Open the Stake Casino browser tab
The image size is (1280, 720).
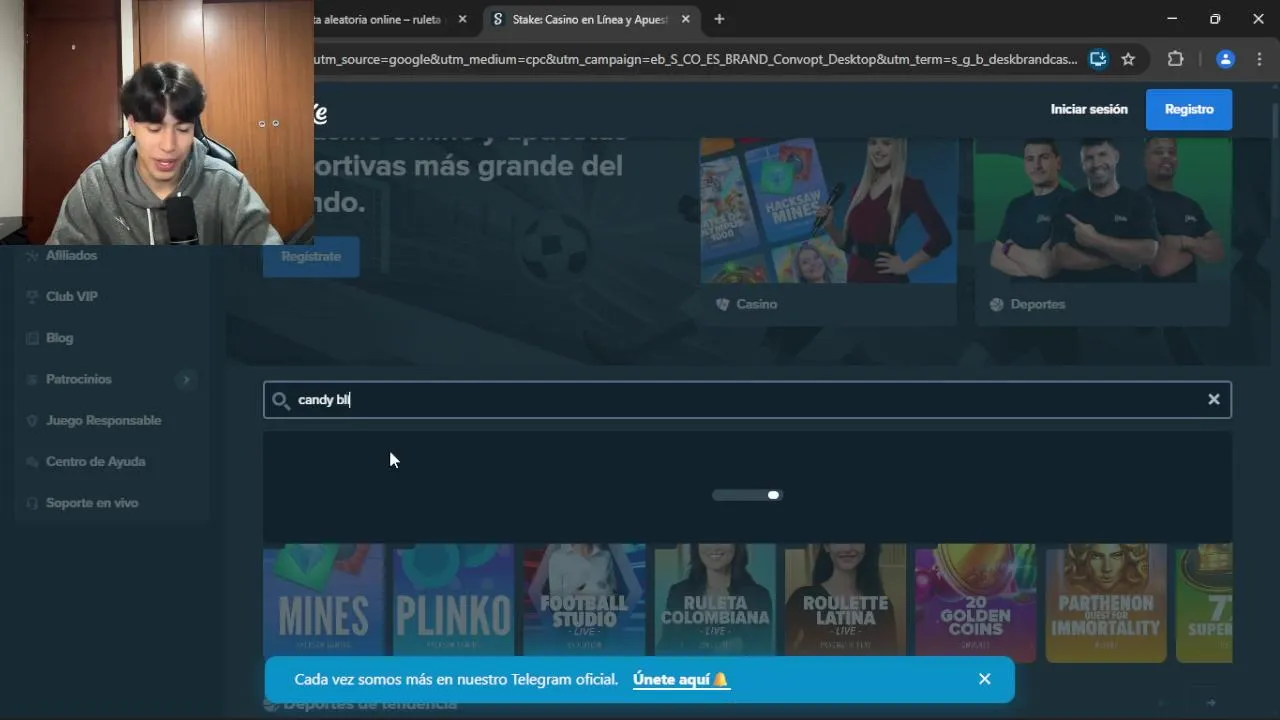(x=590, y=19)
